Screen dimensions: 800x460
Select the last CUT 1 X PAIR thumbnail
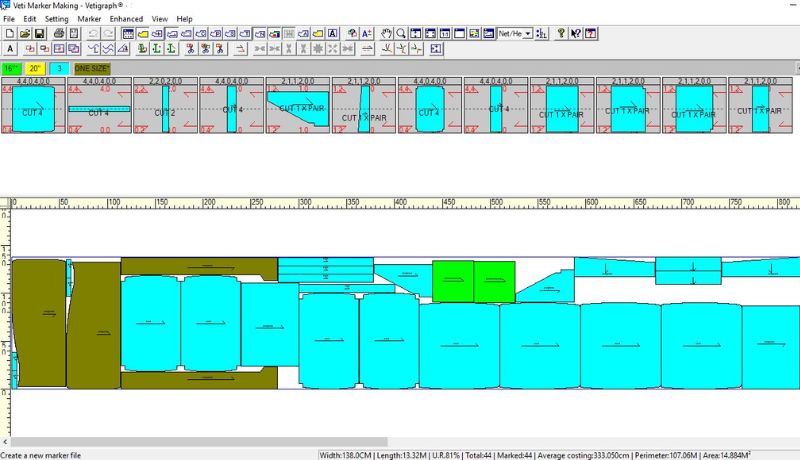[760, 106]
